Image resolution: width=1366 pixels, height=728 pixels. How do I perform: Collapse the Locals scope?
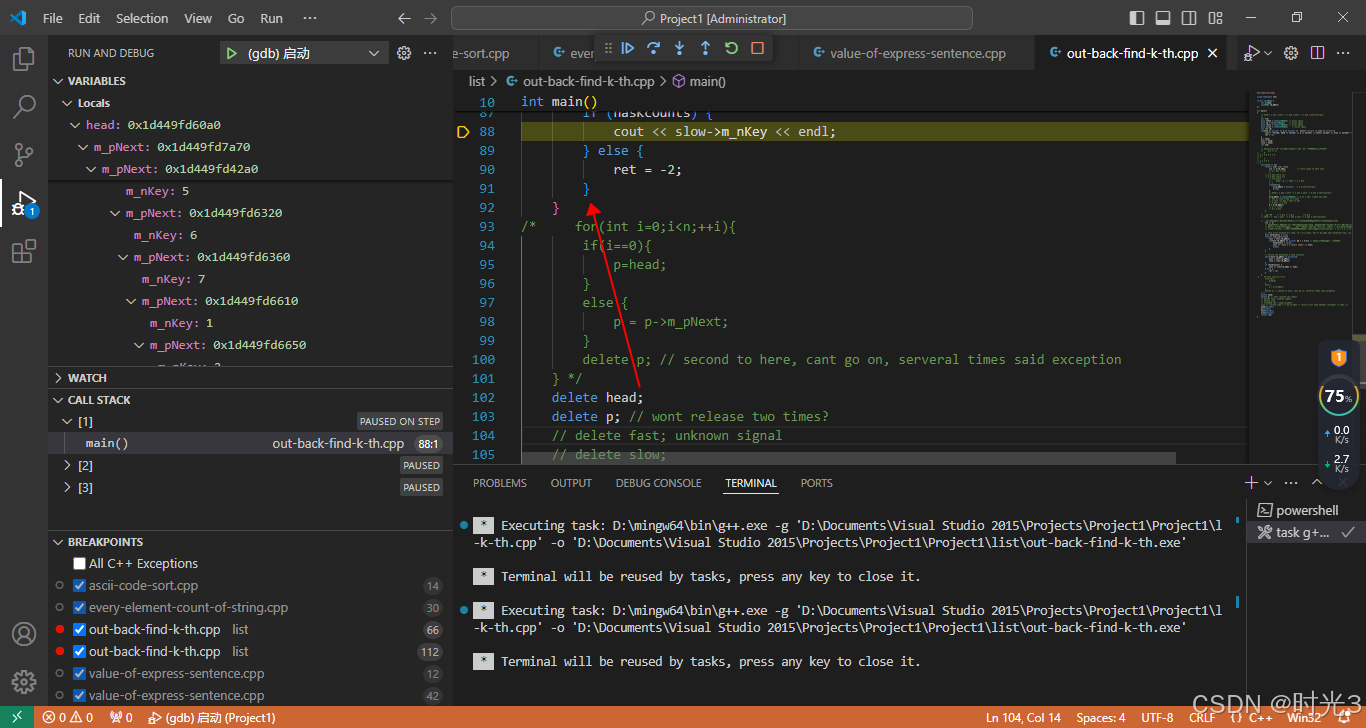(x=68, y=103)
